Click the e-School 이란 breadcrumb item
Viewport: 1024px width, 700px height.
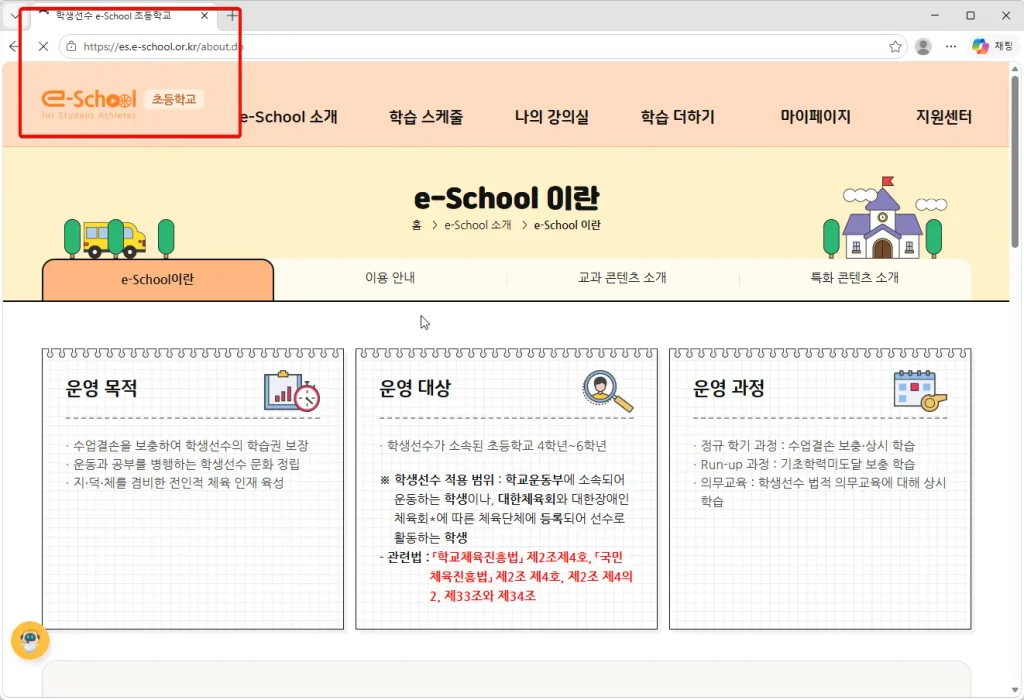pyautogui.click(x=567, y=225)
